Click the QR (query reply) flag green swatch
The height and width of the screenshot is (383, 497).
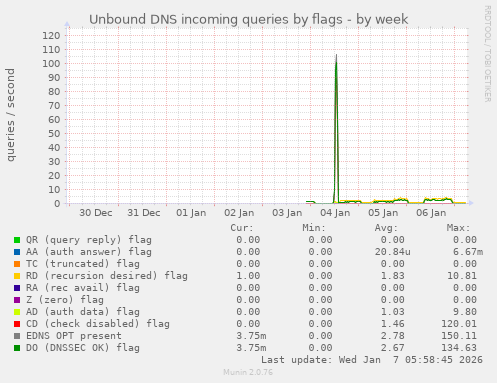point(17,240)
